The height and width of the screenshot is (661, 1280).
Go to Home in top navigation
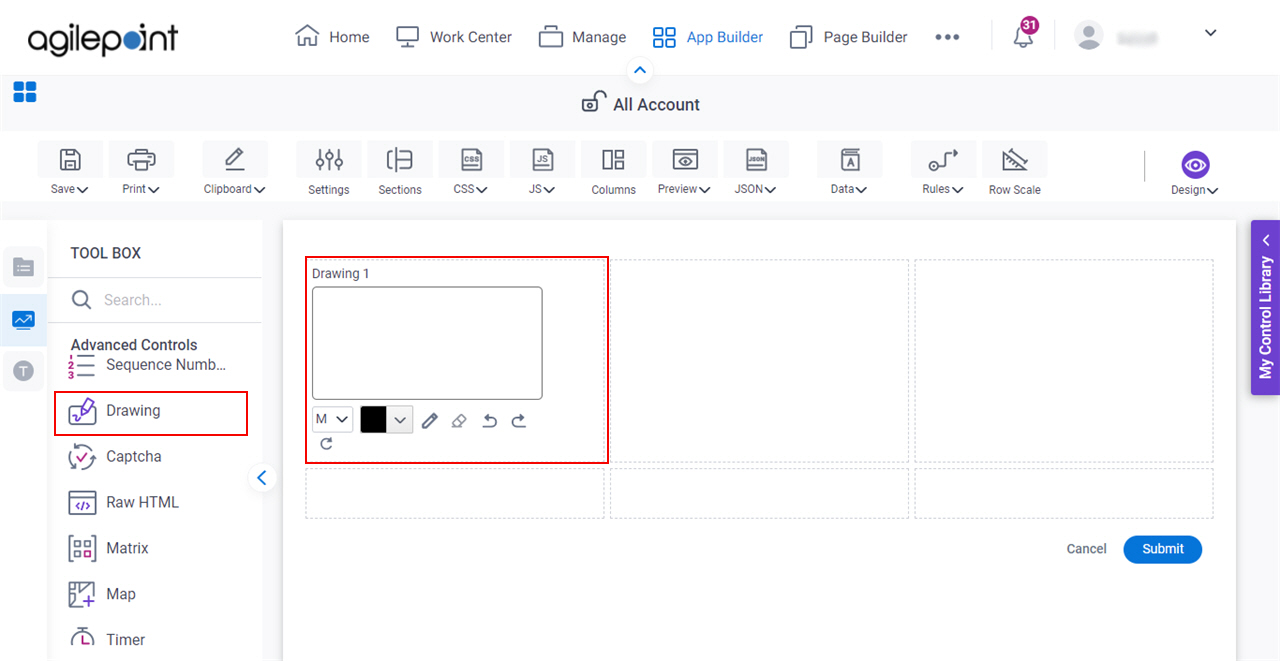coord(333,37)
